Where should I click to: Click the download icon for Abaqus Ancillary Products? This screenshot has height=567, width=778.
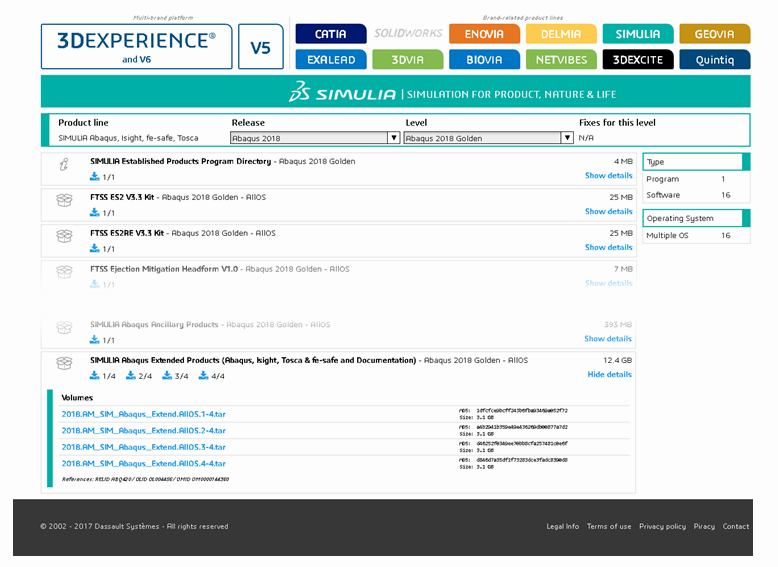pyautogui.click(x=95, y=340)
